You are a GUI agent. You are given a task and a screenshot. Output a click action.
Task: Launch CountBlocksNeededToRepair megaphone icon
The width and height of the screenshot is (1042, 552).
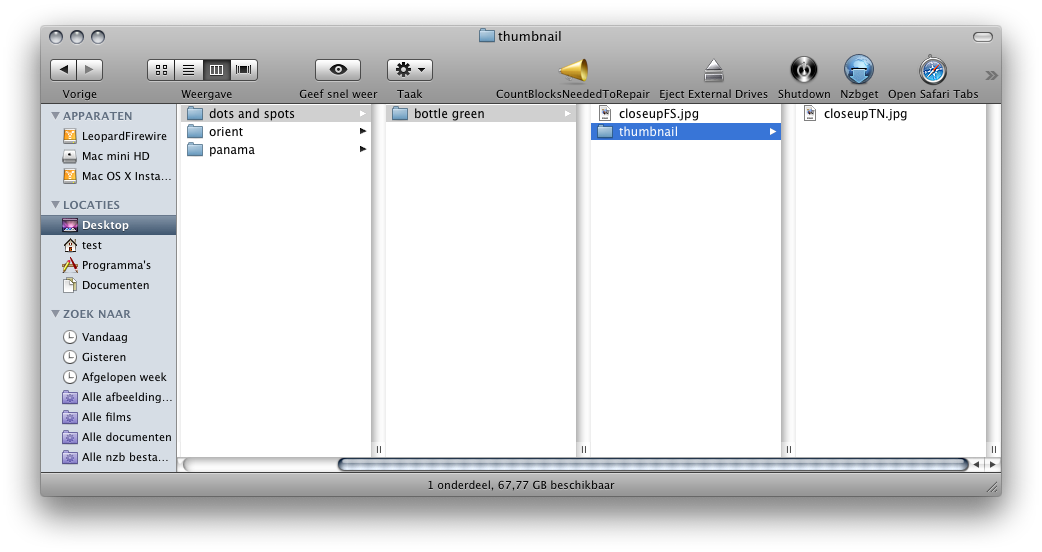[x=573, y=70]
